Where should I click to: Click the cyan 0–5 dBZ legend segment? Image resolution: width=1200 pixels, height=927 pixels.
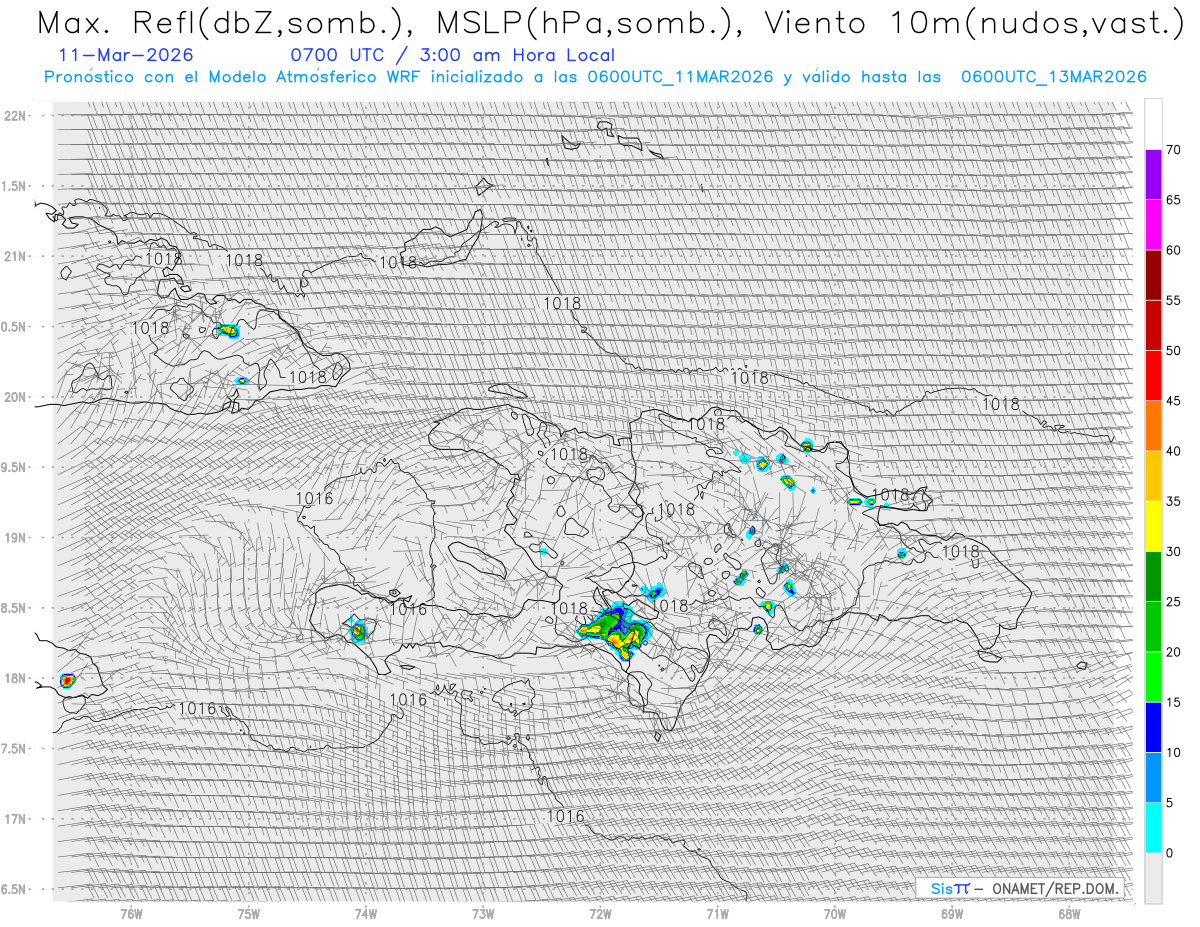[x=1153, y=827]
